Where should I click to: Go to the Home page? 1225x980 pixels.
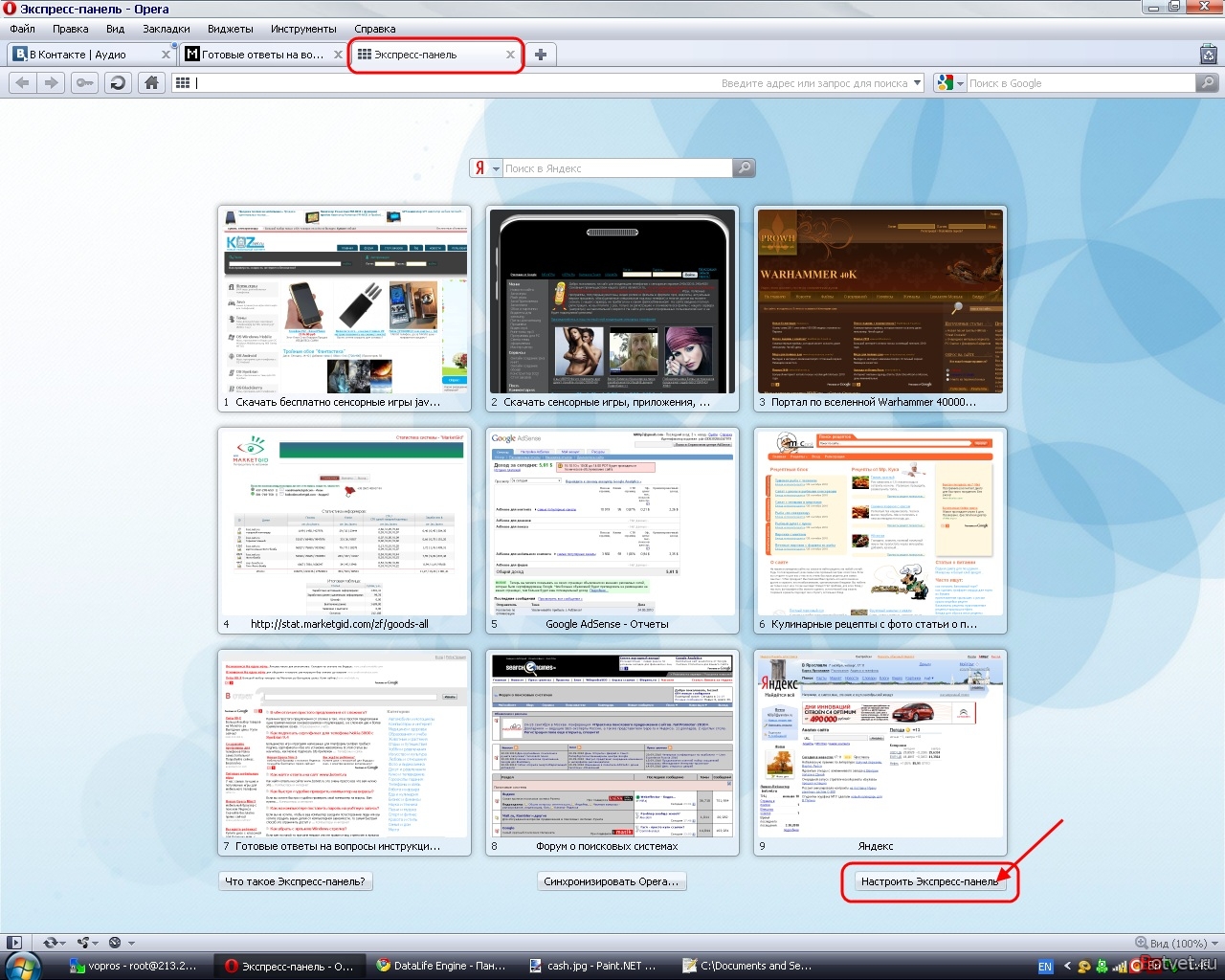(151, 83)
